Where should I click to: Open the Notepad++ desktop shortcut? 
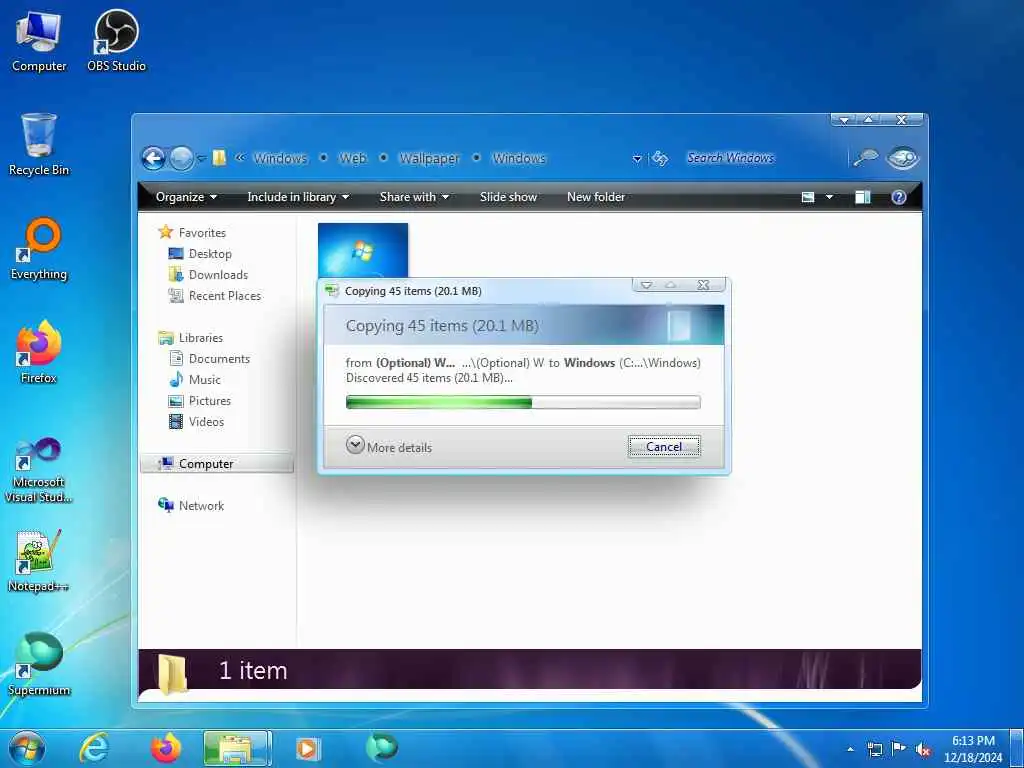(x=39, y=562)
